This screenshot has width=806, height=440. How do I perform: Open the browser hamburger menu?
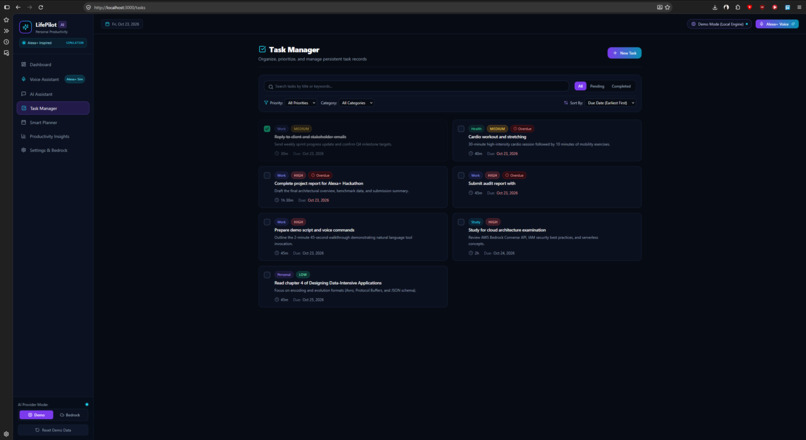tap(799, 7)
